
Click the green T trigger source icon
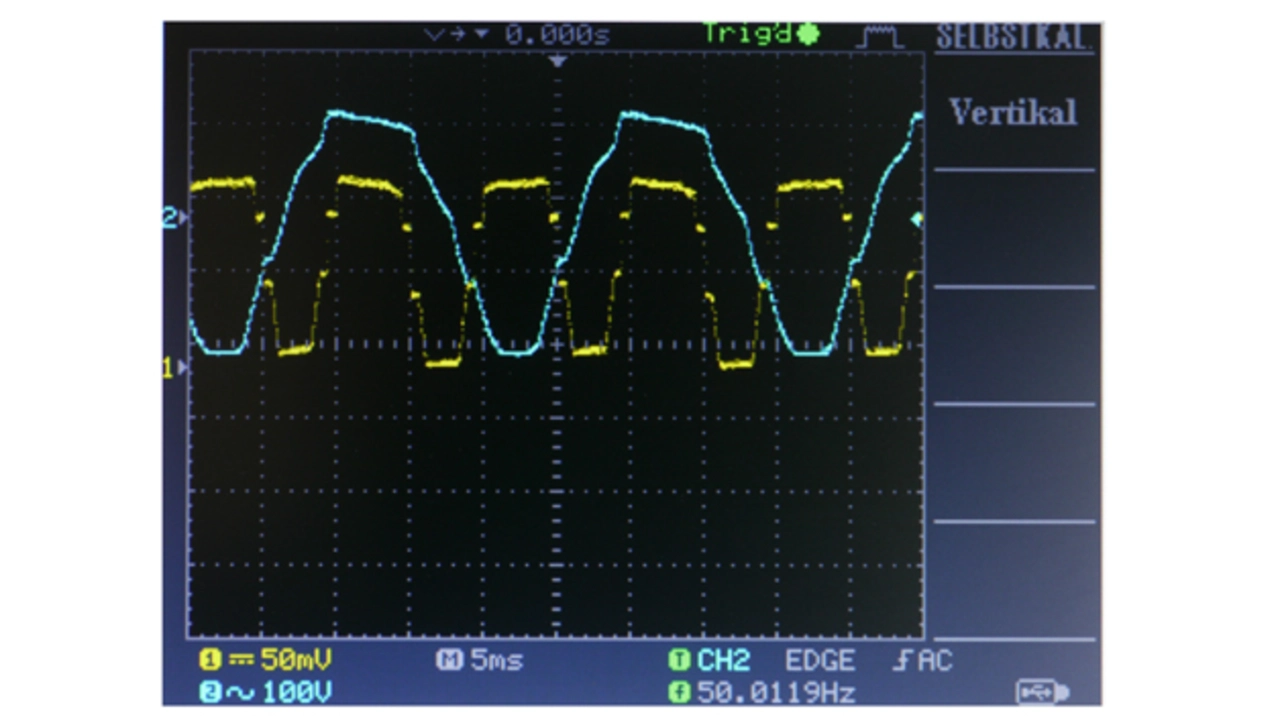pyautogui.click(x=679, y=660)
